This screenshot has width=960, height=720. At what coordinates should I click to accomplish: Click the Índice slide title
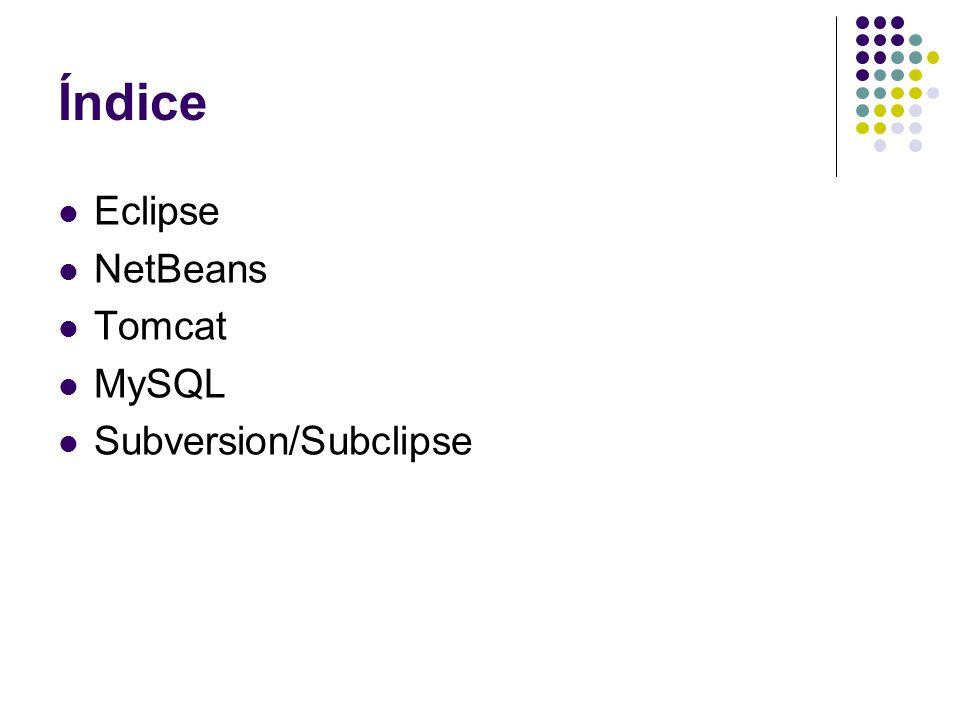pos(132,98)
